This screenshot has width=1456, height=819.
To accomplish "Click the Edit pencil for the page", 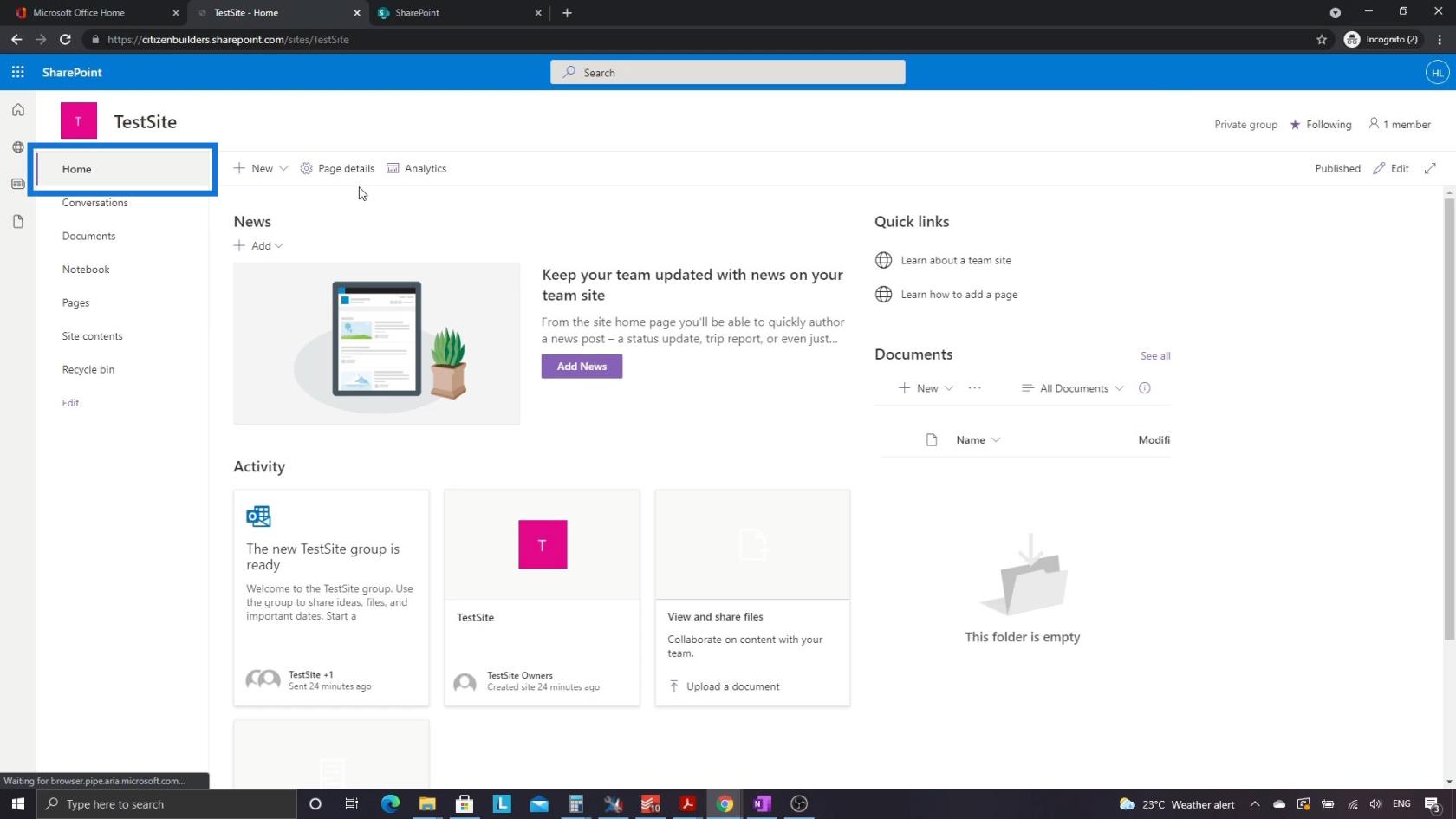I will pos(1391,168).
